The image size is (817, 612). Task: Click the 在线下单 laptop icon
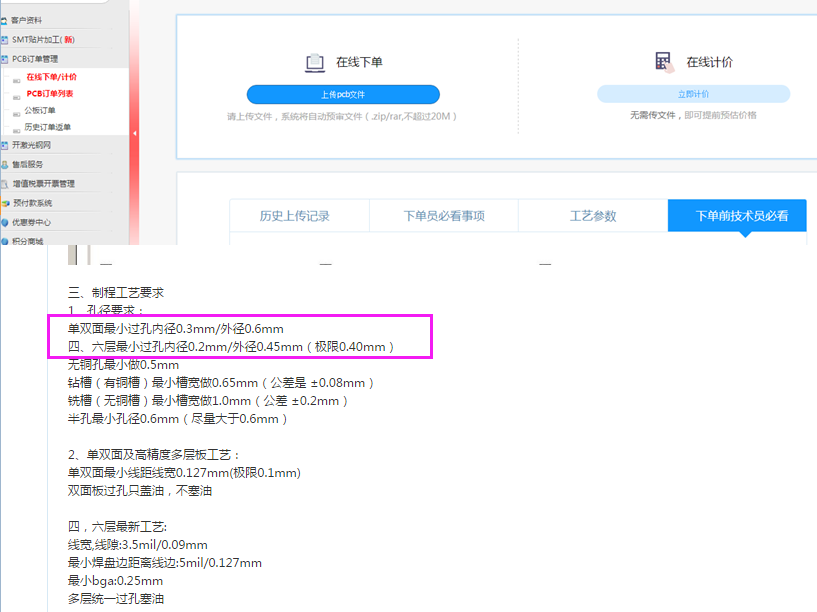point(315,62)
